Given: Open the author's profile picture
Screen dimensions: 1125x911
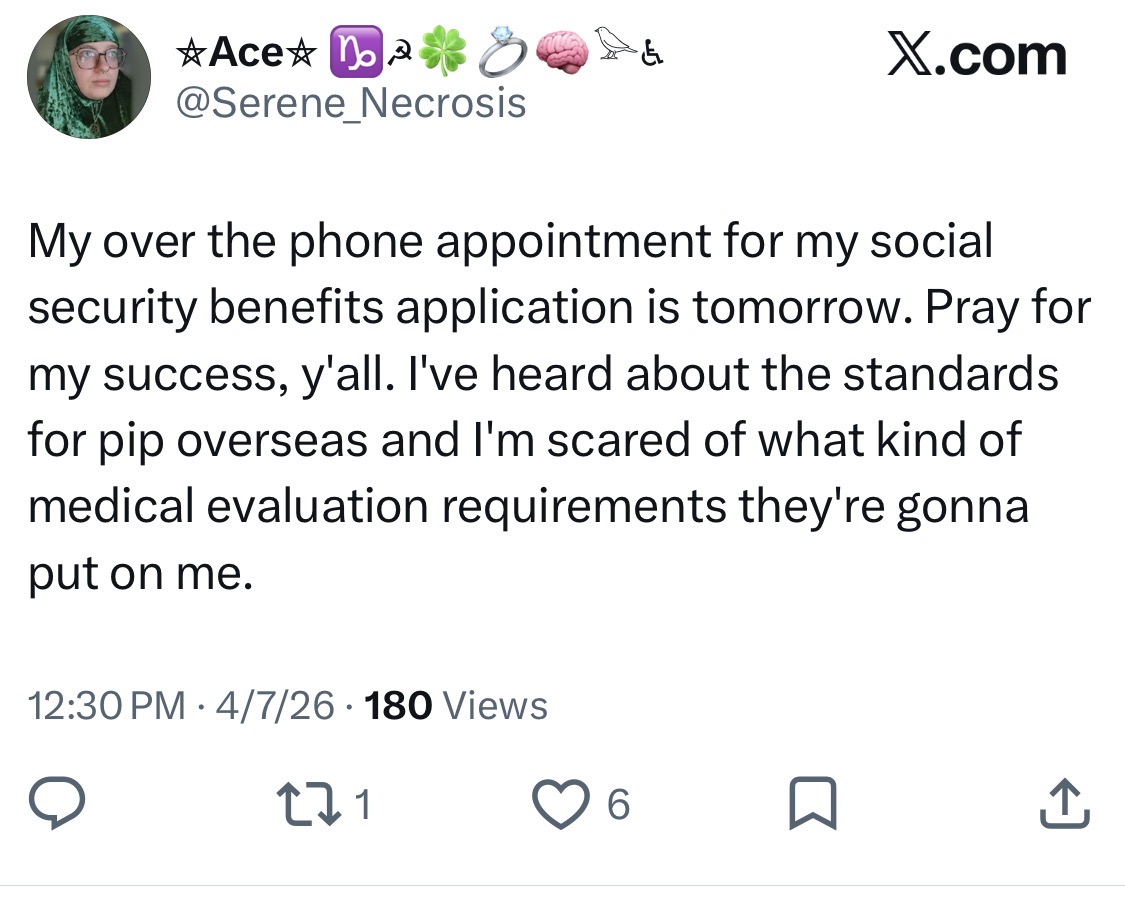Looking at the screenshot, I should pos(89,77).
